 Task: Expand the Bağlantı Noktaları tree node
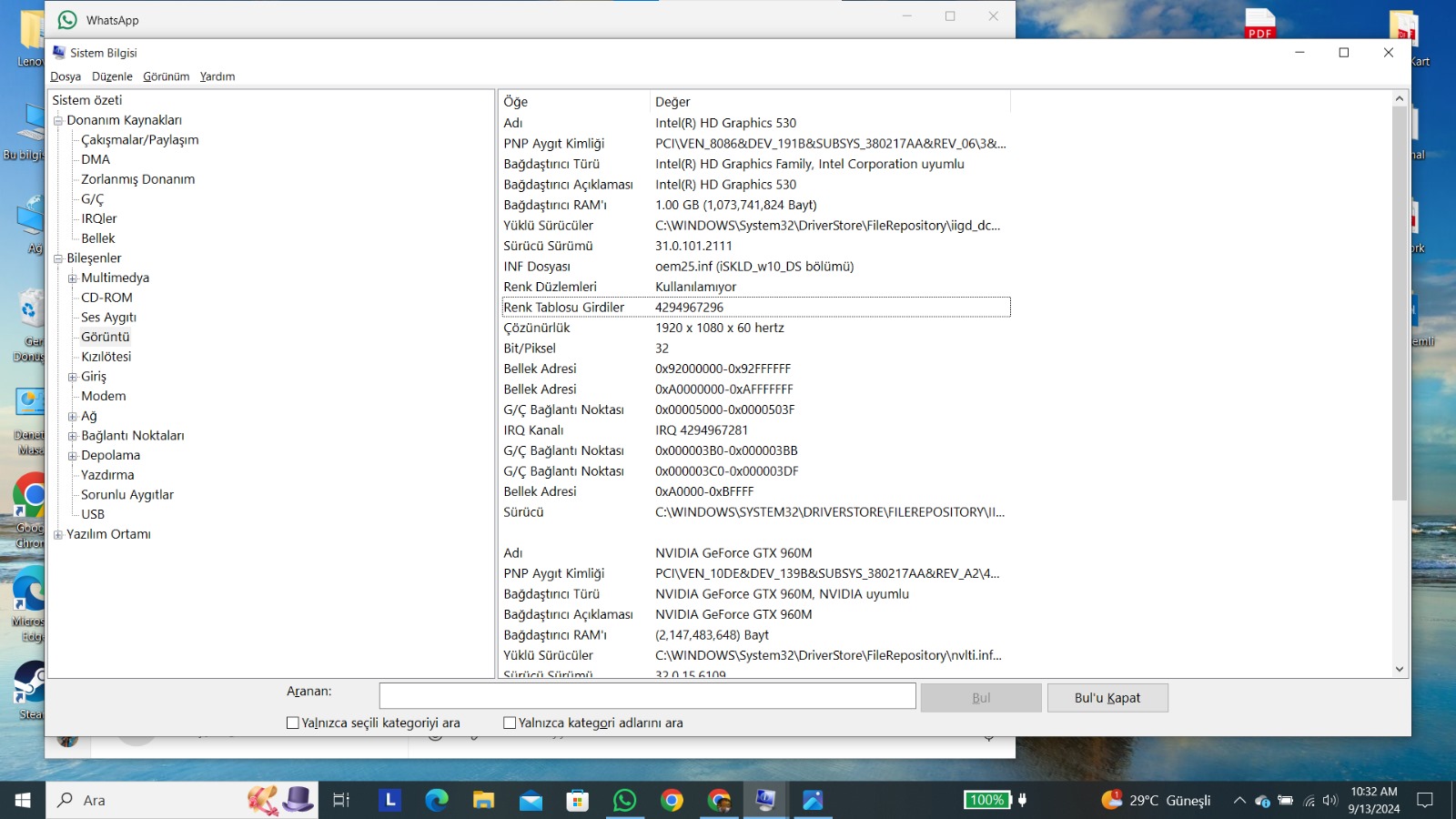tap(73, 436)
